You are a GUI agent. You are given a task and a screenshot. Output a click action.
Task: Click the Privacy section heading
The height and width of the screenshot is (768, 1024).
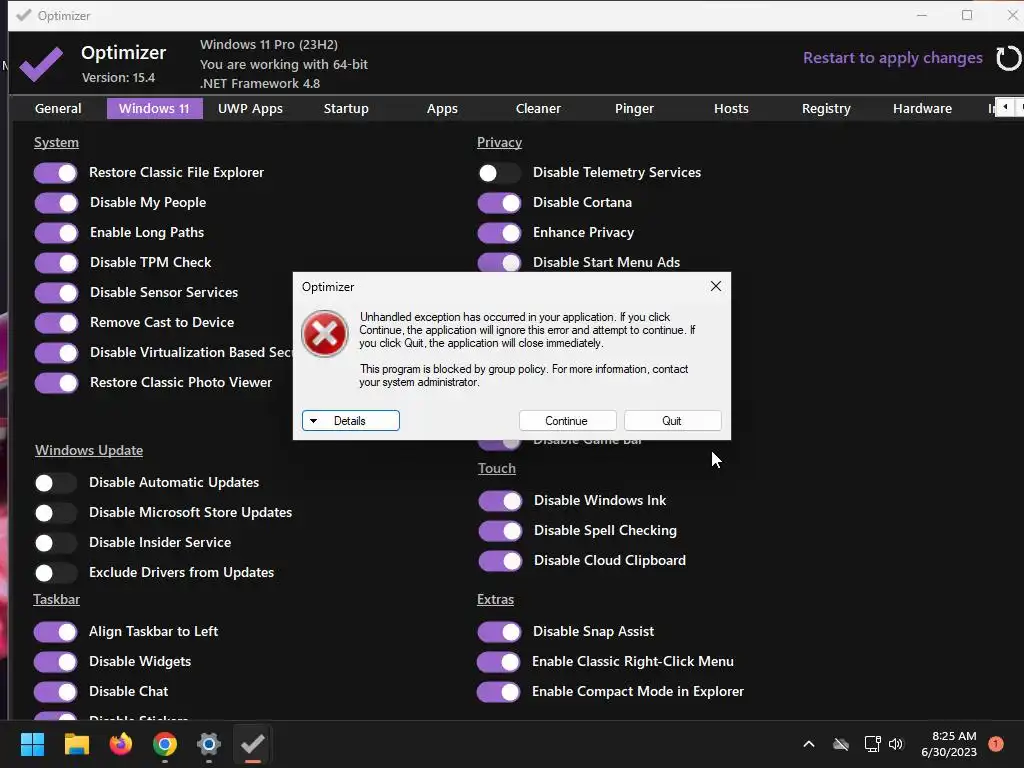tap(500, 142)
